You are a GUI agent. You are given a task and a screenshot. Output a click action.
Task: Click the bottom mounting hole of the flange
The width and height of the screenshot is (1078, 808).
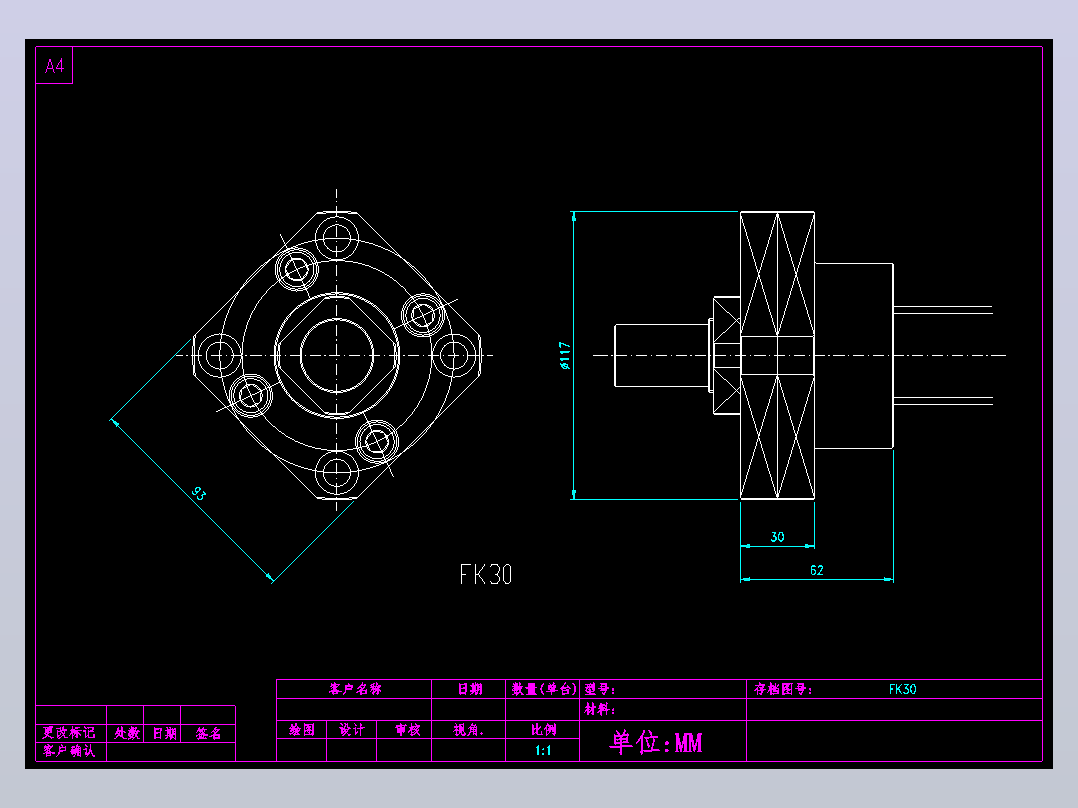[337, 472]
